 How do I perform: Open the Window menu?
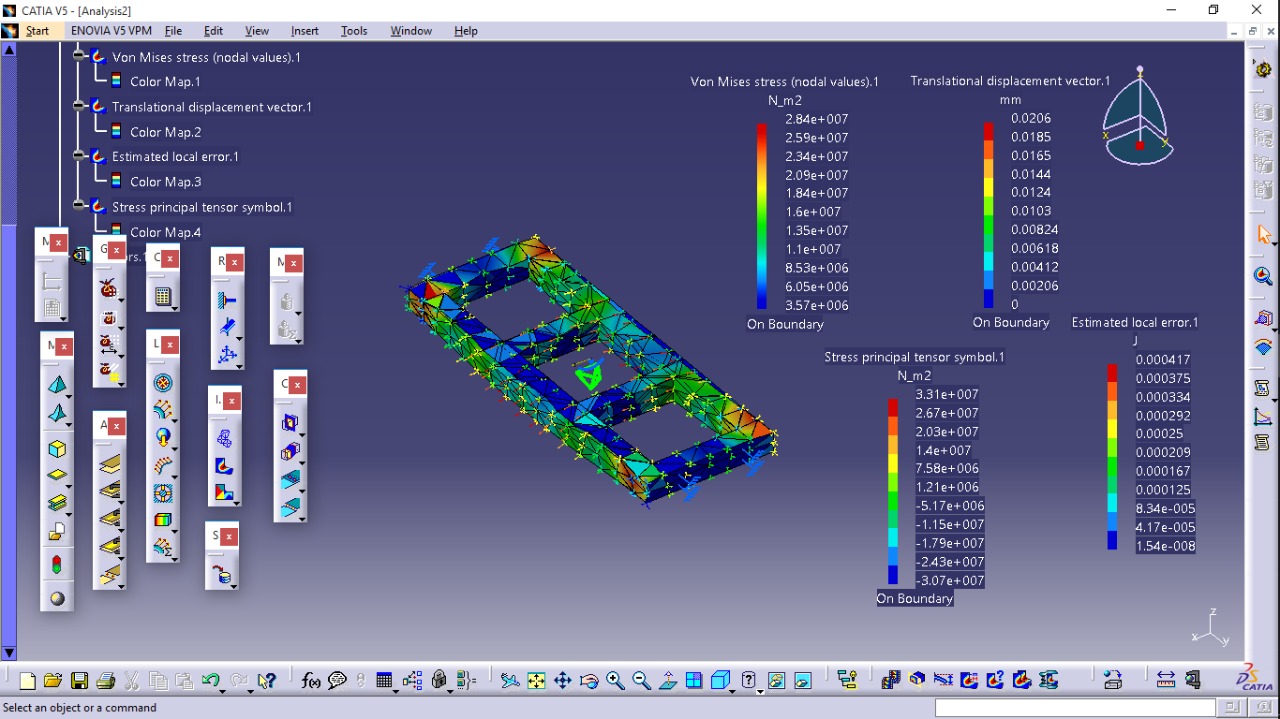point(411,31)
